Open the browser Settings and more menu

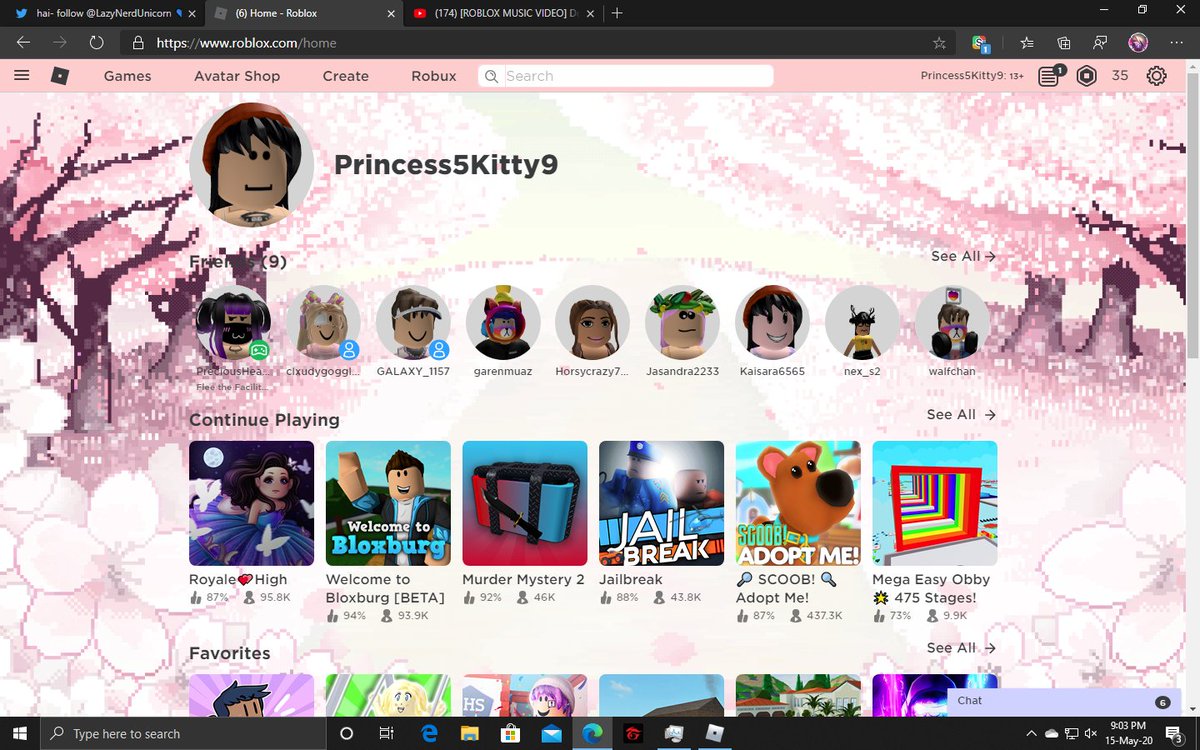coord(1175,43)
